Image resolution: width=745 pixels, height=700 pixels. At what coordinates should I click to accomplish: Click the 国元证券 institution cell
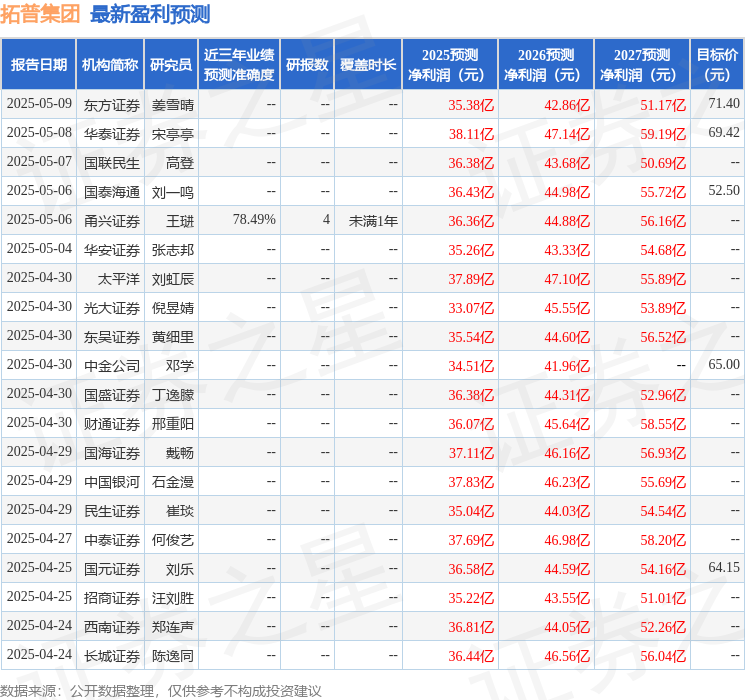pos(112,569)
